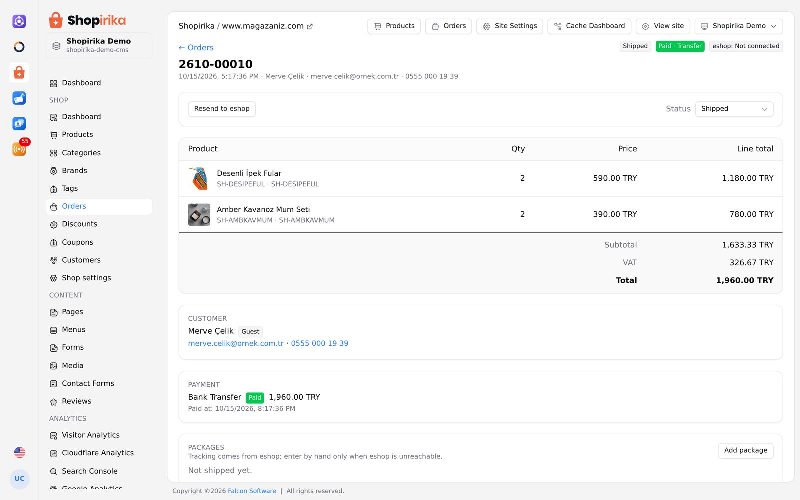
Task: Click the Products button in top bar
Action: tap(394, 26)
